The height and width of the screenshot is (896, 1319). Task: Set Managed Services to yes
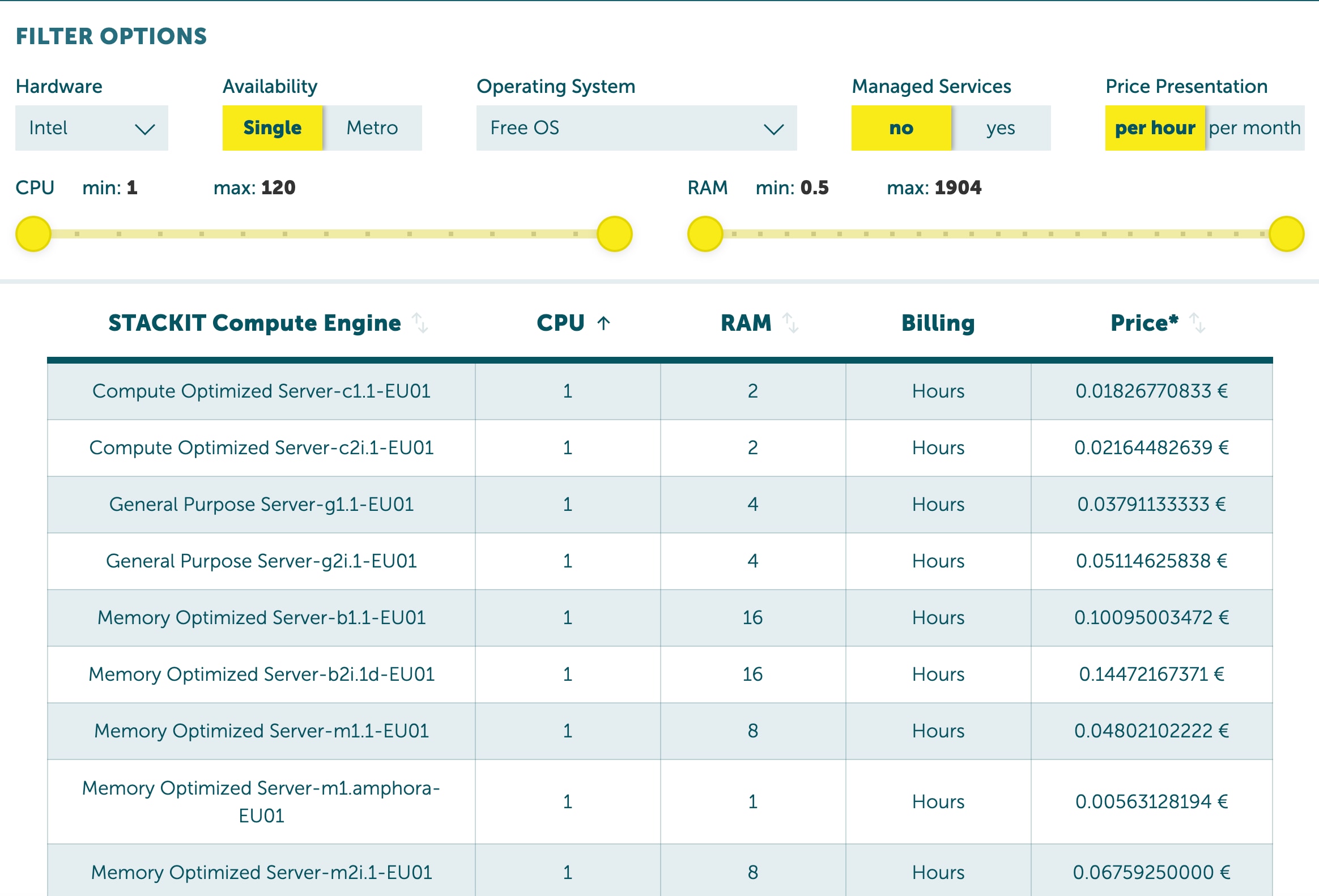click(1001, 127)
